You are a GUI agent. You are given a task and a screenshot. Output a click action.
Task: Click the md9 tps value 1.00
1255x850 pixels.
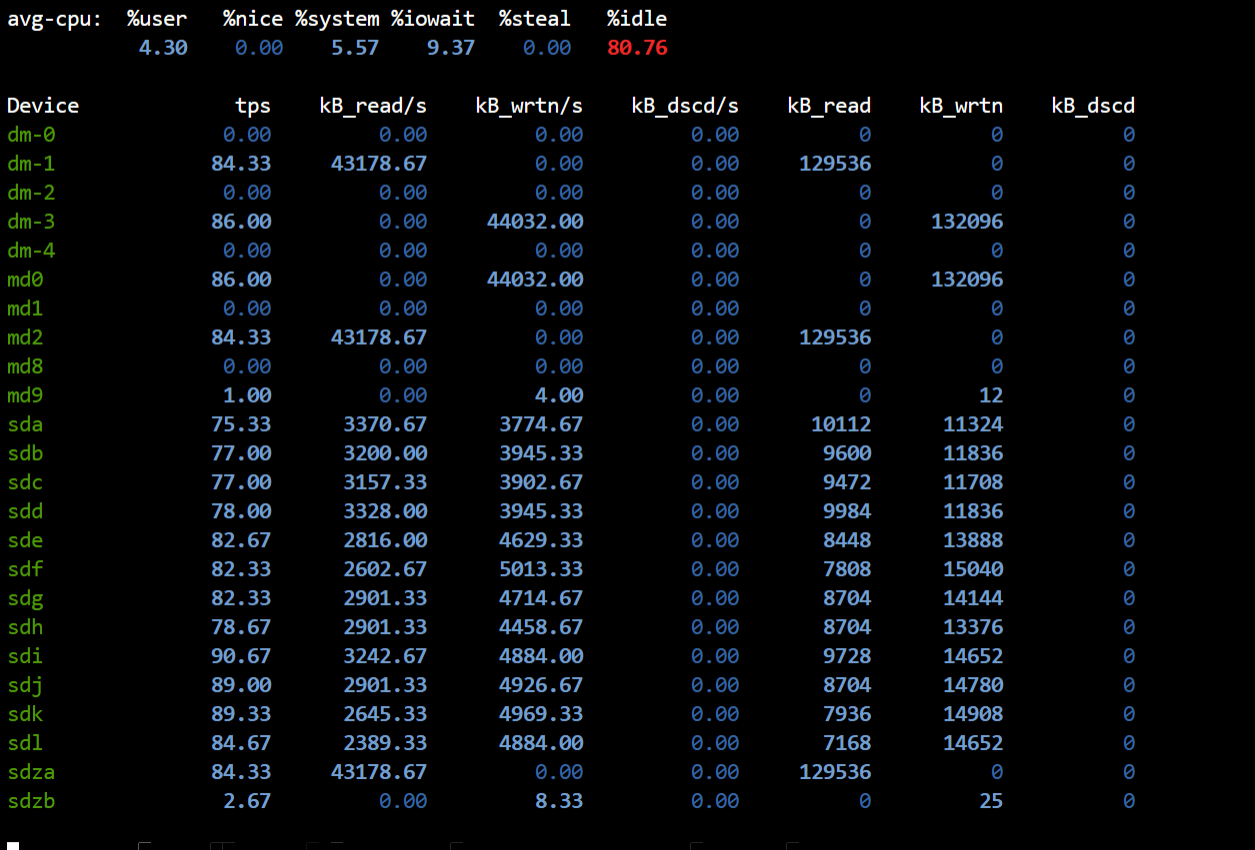pos(247,396)
